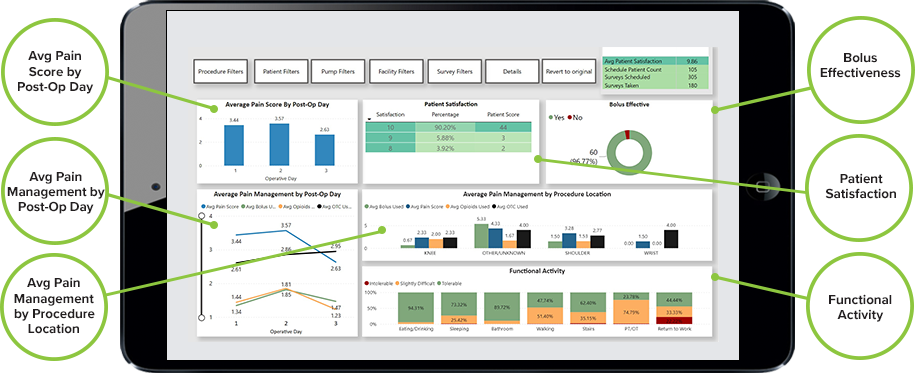Viewport: 915px width, 373px height.
Task: Click the satisfaction score 10 table cell
Action: pyautogui.click(x=390, y=127)
